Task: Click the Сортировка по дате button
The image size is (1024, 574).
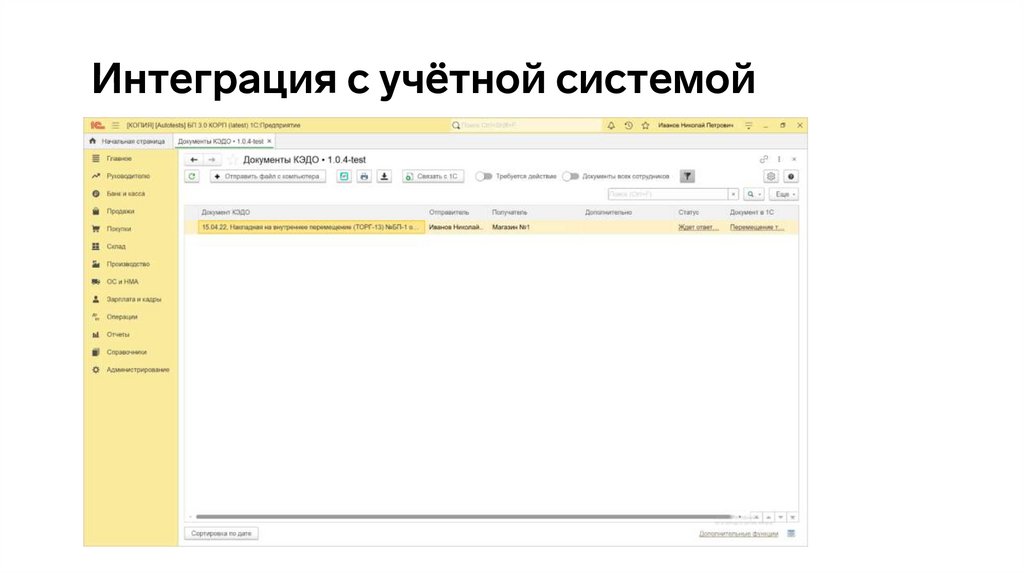Action: click(221, 534)
